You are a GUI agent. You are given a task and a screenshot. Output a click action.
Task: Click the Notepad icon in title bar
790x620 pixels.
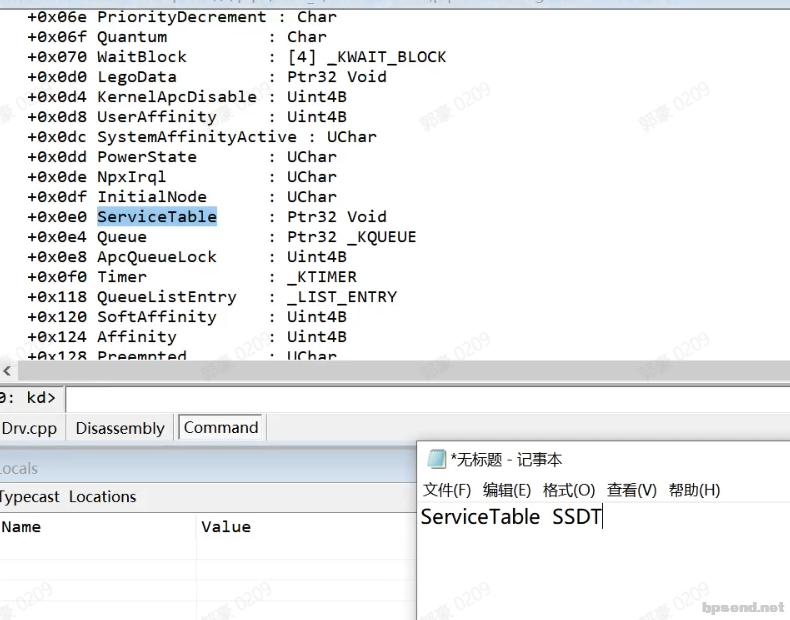click(436, 459)
